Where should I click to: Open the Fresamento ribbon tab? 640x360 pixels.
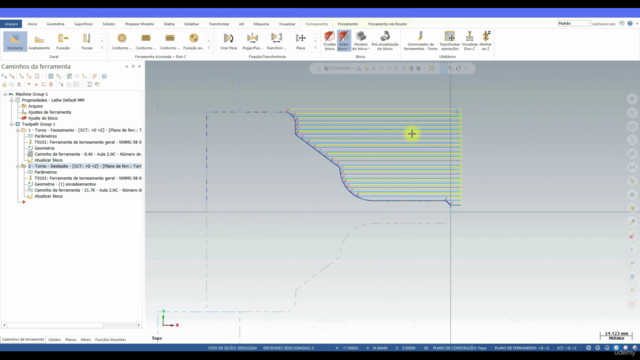click(x=348, y=24)
